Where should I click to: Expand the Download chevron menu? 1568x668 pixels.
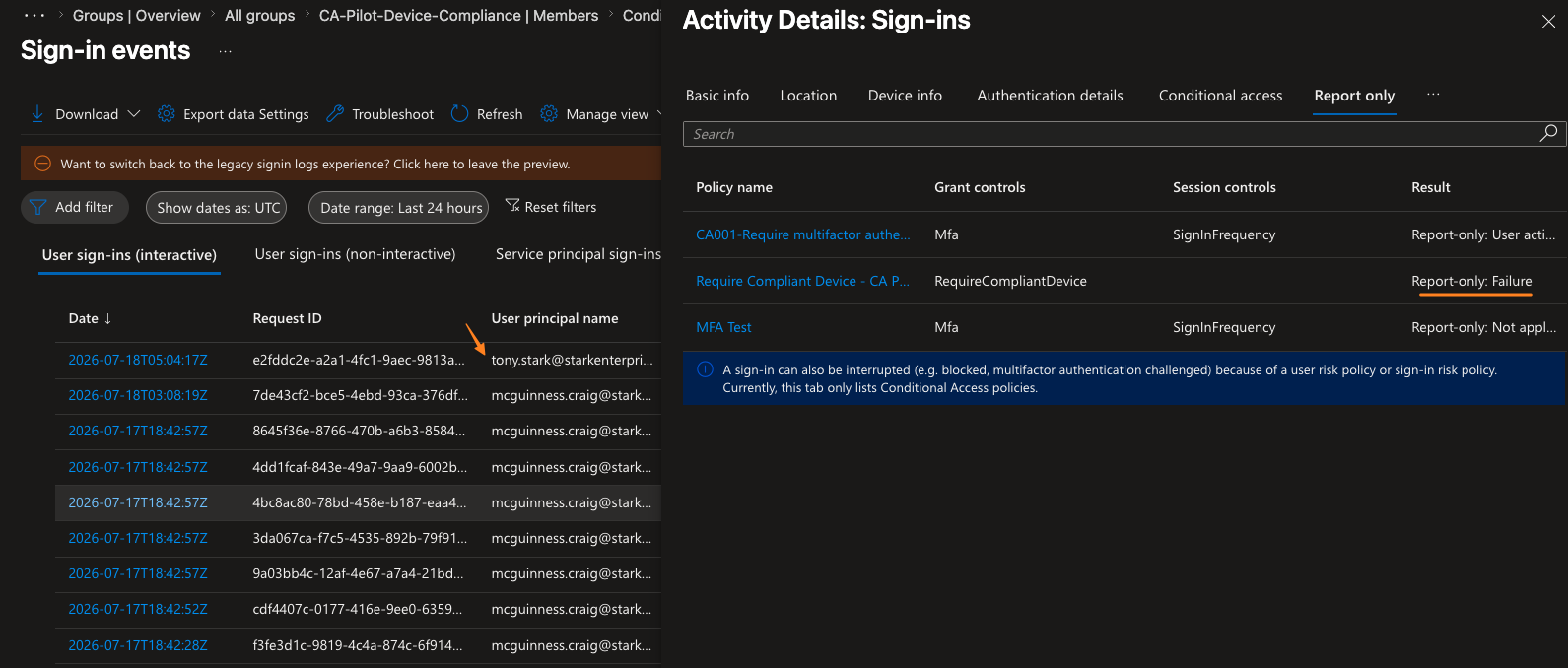pos(134,114)
